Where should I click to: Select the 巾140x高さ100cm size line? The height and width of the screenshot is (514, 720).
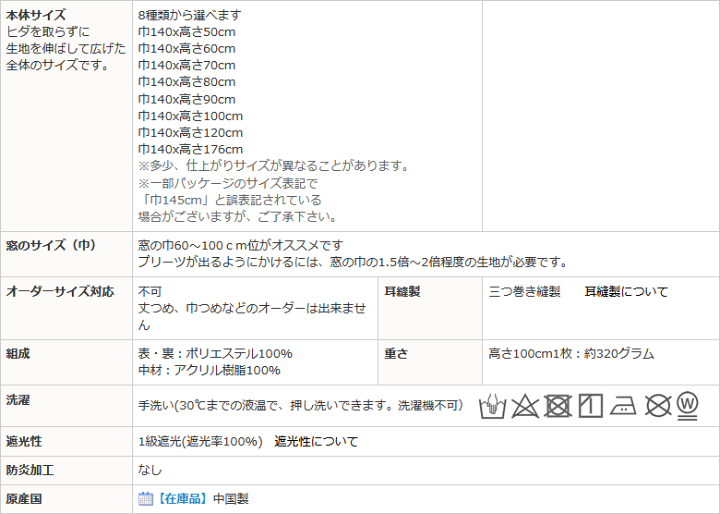[190, 116]
